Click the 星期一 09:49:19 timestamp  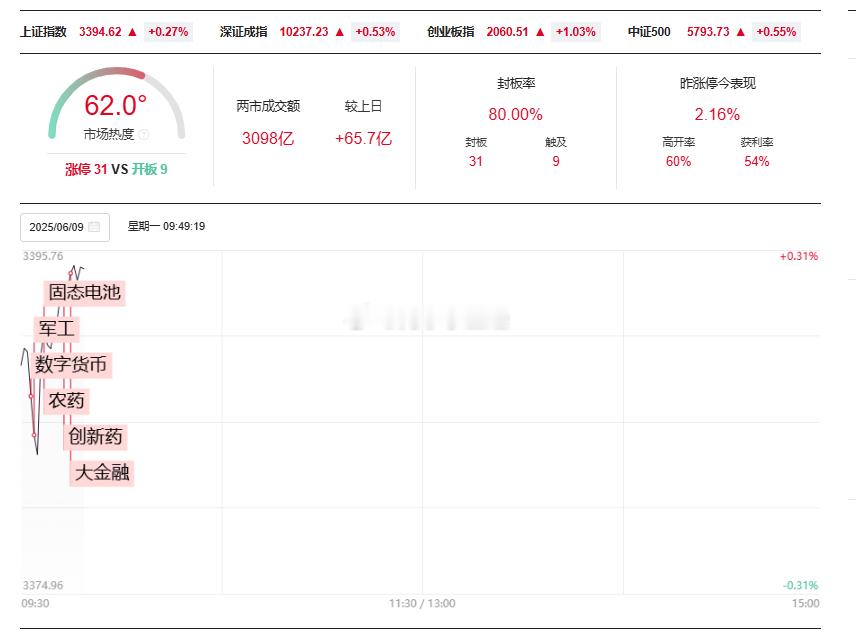tap(166, 226)
